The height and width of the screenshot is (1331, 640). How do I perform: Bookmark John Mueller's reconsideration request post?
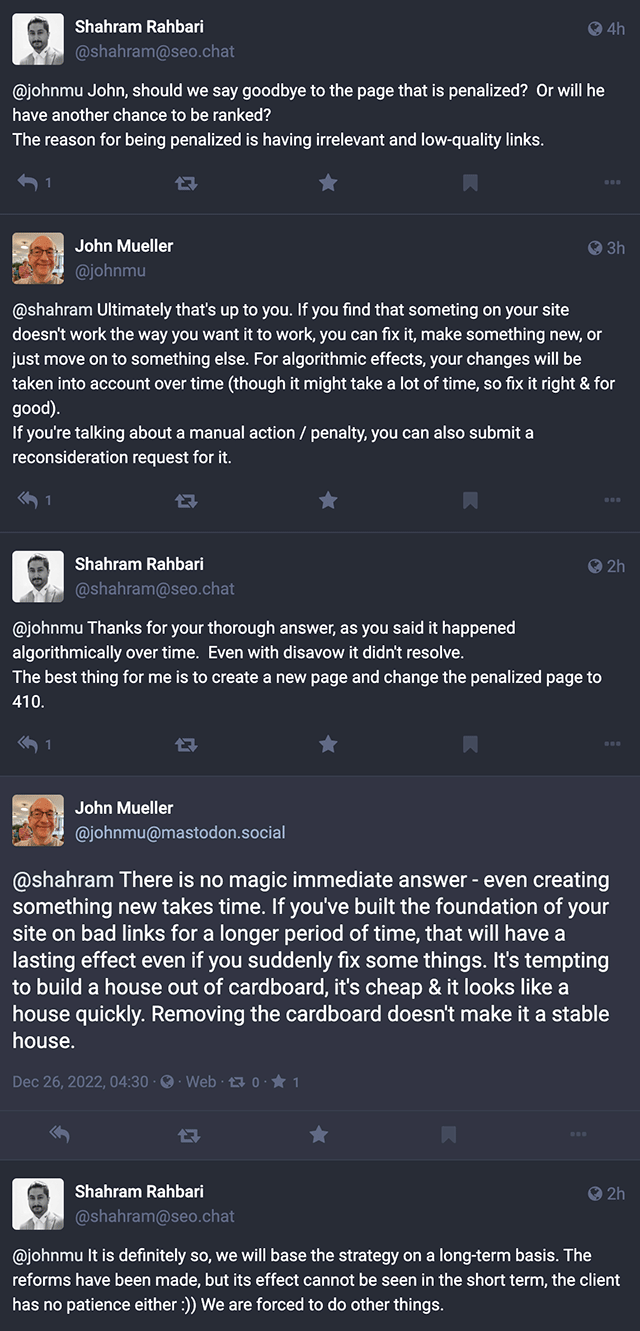(470, 500)
